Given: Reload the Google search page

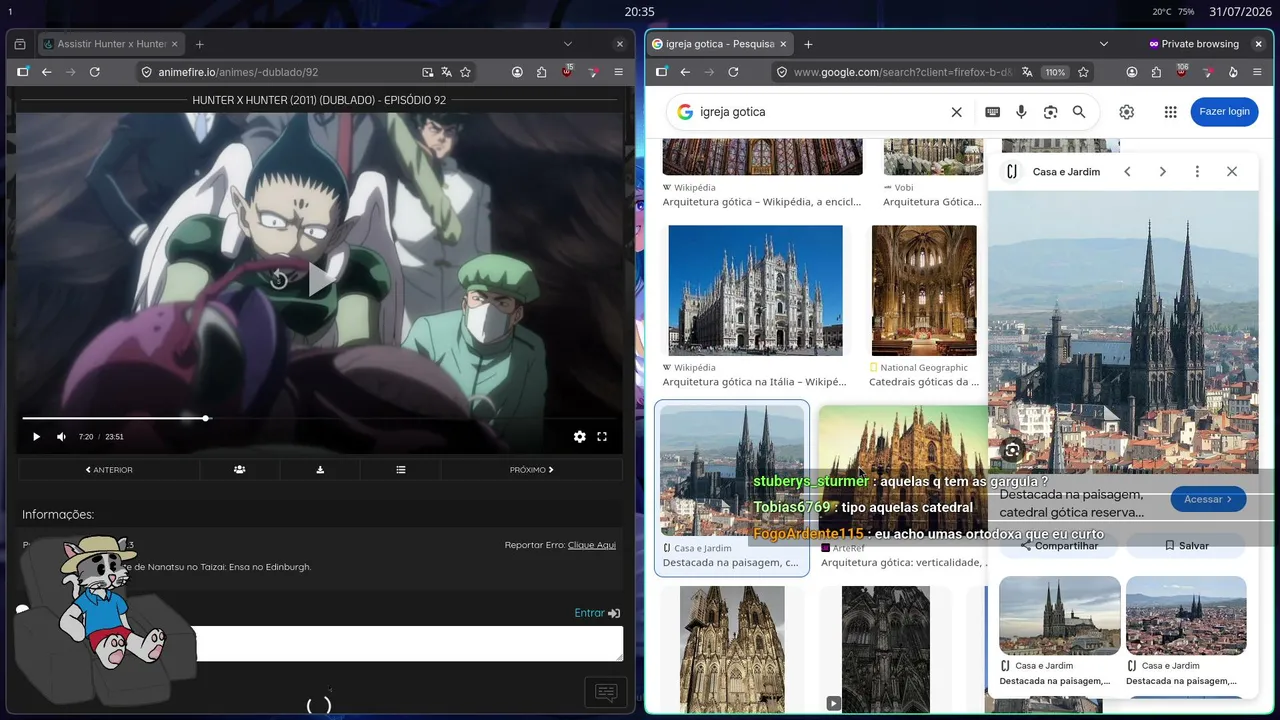Looking at the screenshot, I should (x=733, y=72).
